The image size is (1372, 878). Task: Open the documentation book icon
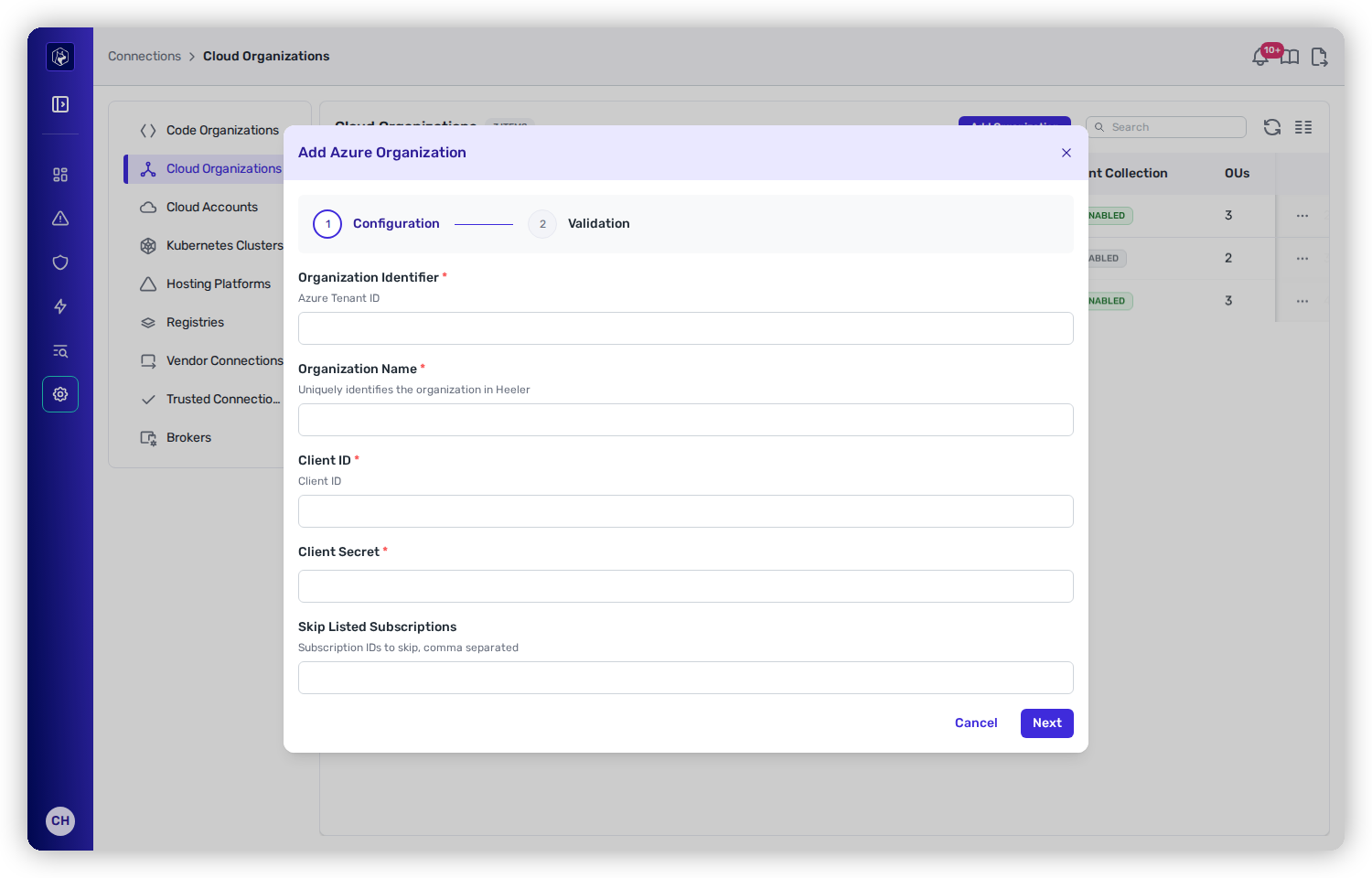[x=1290, y=57]
